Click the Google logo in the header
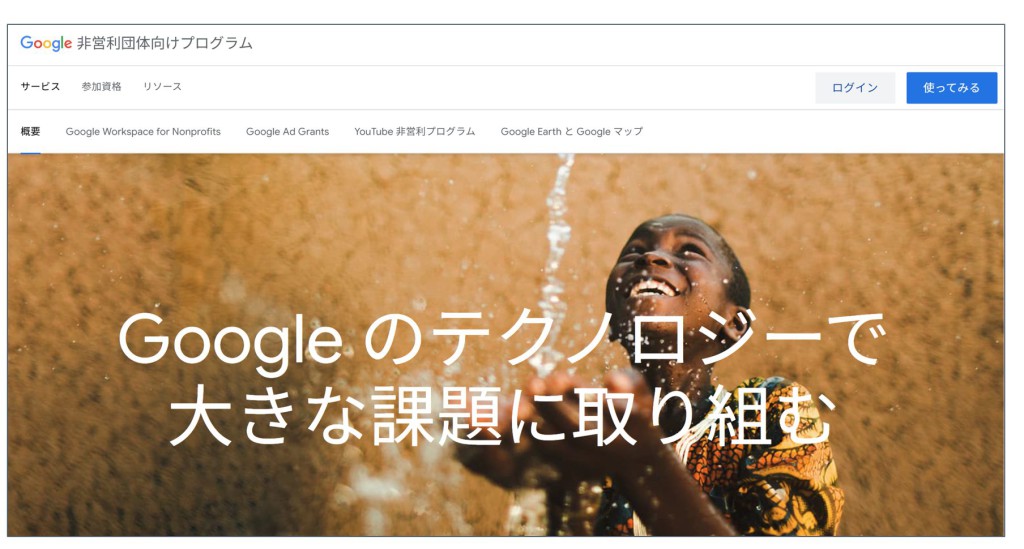 coord(46,43)
